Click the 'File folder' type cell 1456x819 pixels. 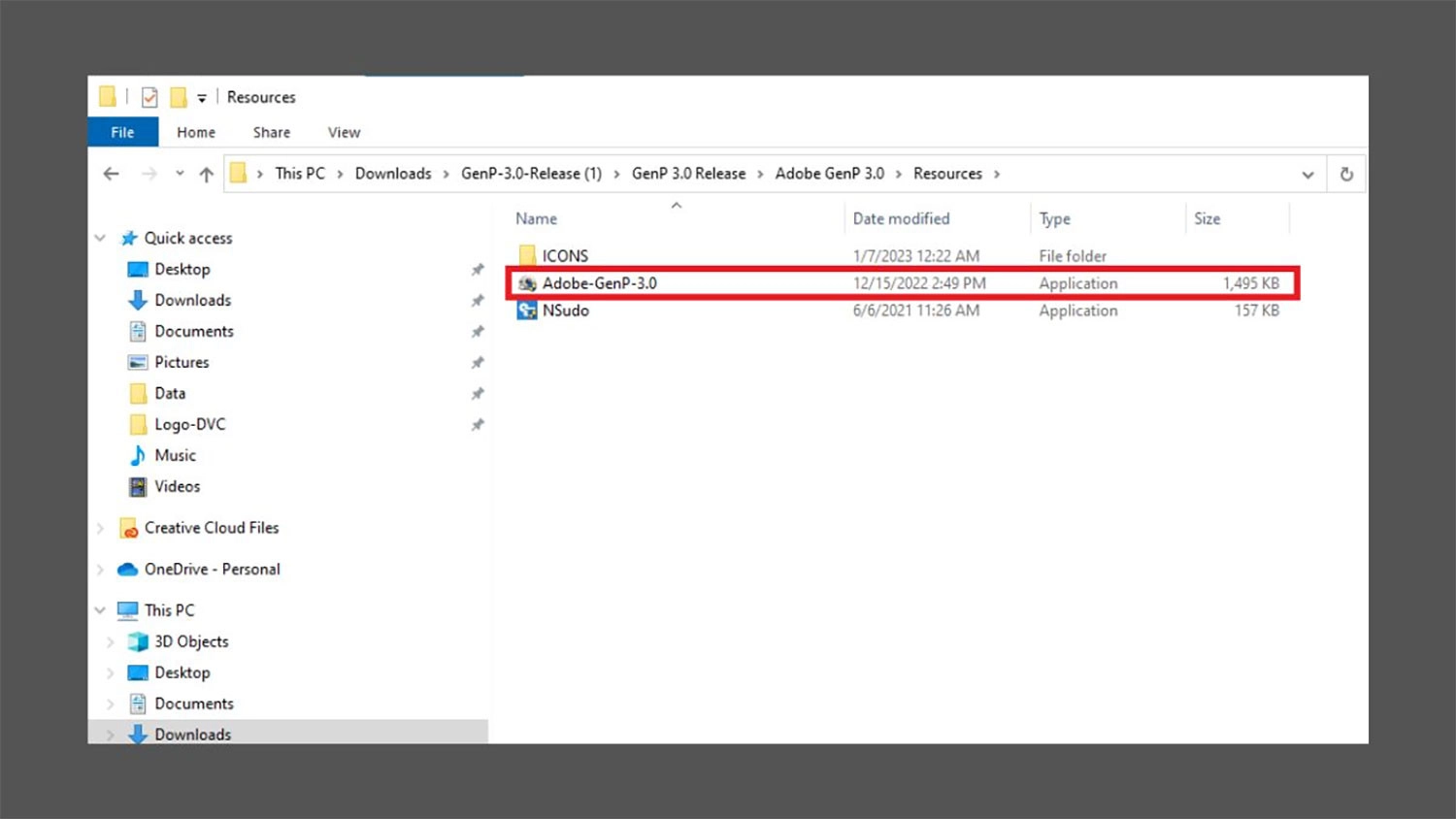click(1073, 256)
